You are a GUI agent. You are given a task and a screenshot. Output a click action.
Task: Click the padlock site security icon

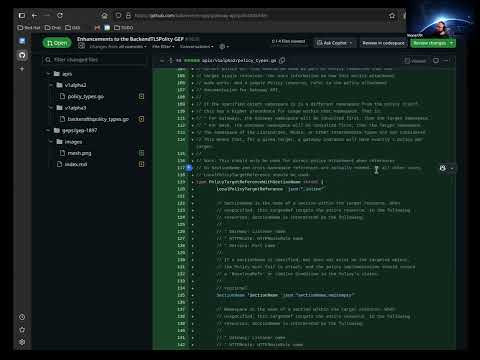(x=128, y=15)
